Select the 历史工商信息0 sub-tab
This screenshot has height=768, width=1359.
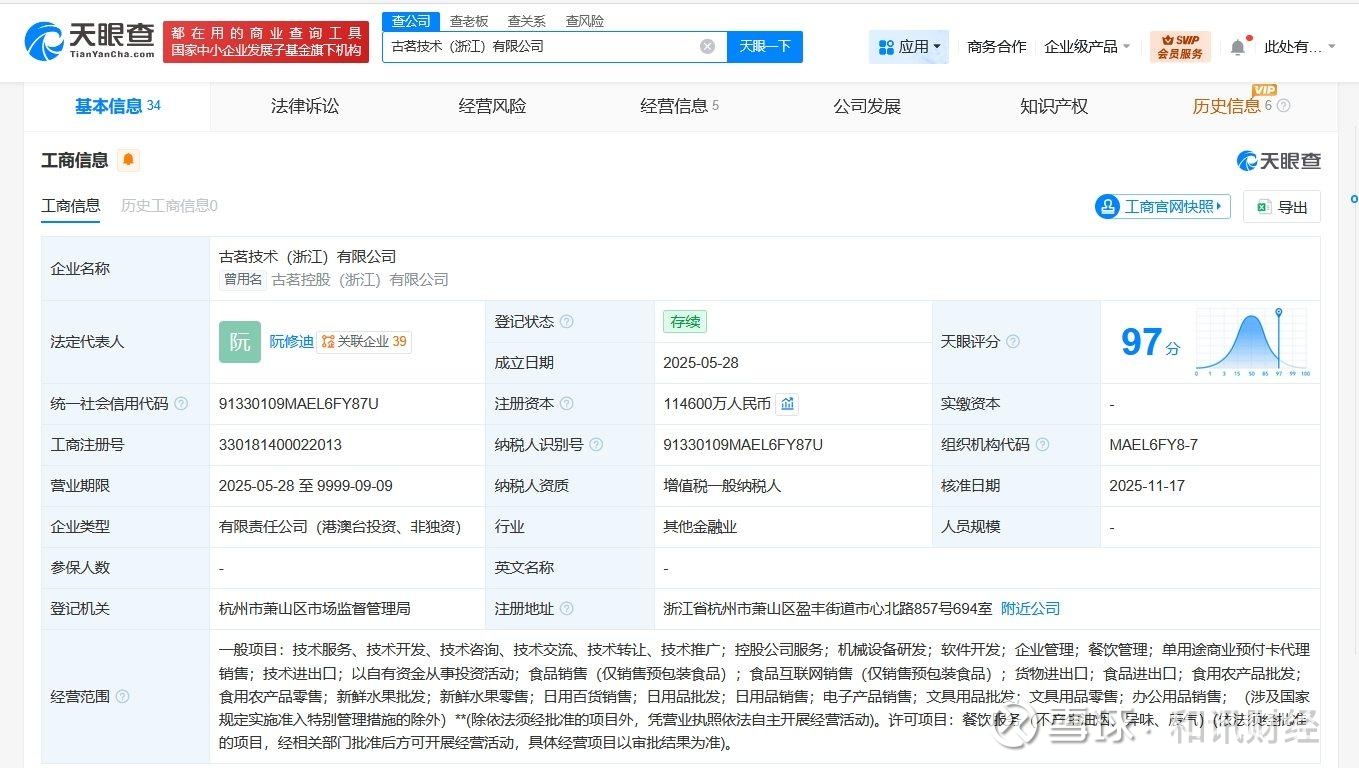[x=169, y=206]
